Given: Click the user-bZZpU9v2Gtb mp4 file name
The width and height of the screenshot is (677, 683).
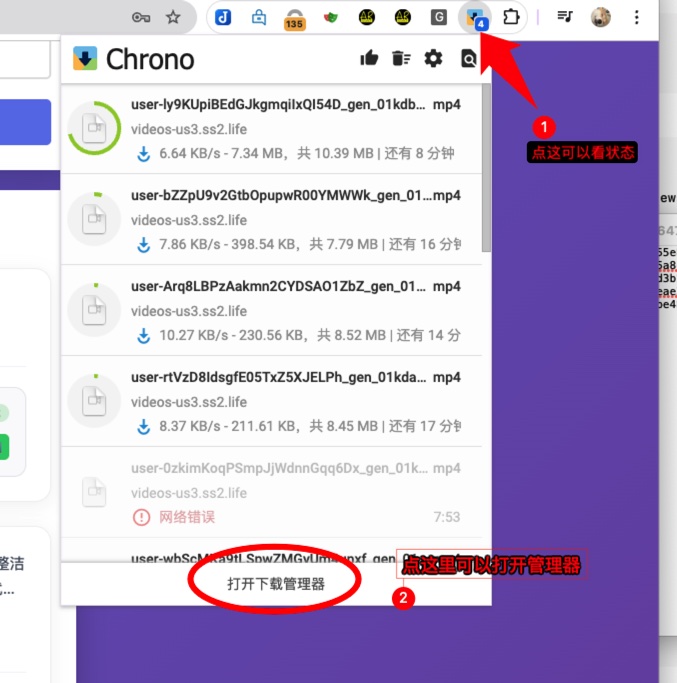Looking at the screenshot, I should click(280, 195).
